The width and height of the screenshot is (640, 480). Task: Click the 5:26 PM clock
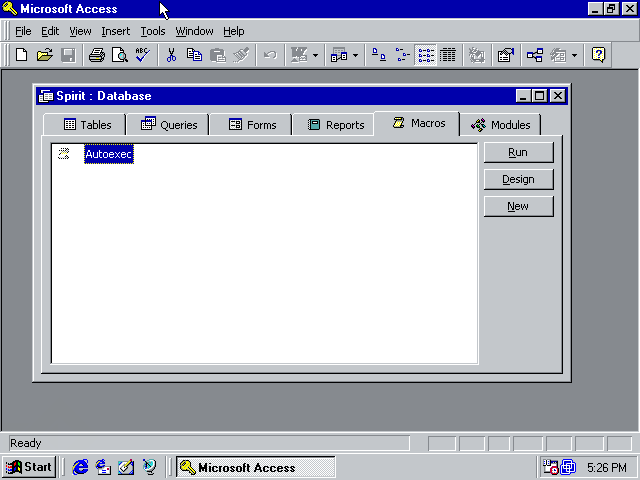pyautogui.click(x=607, y=467)
